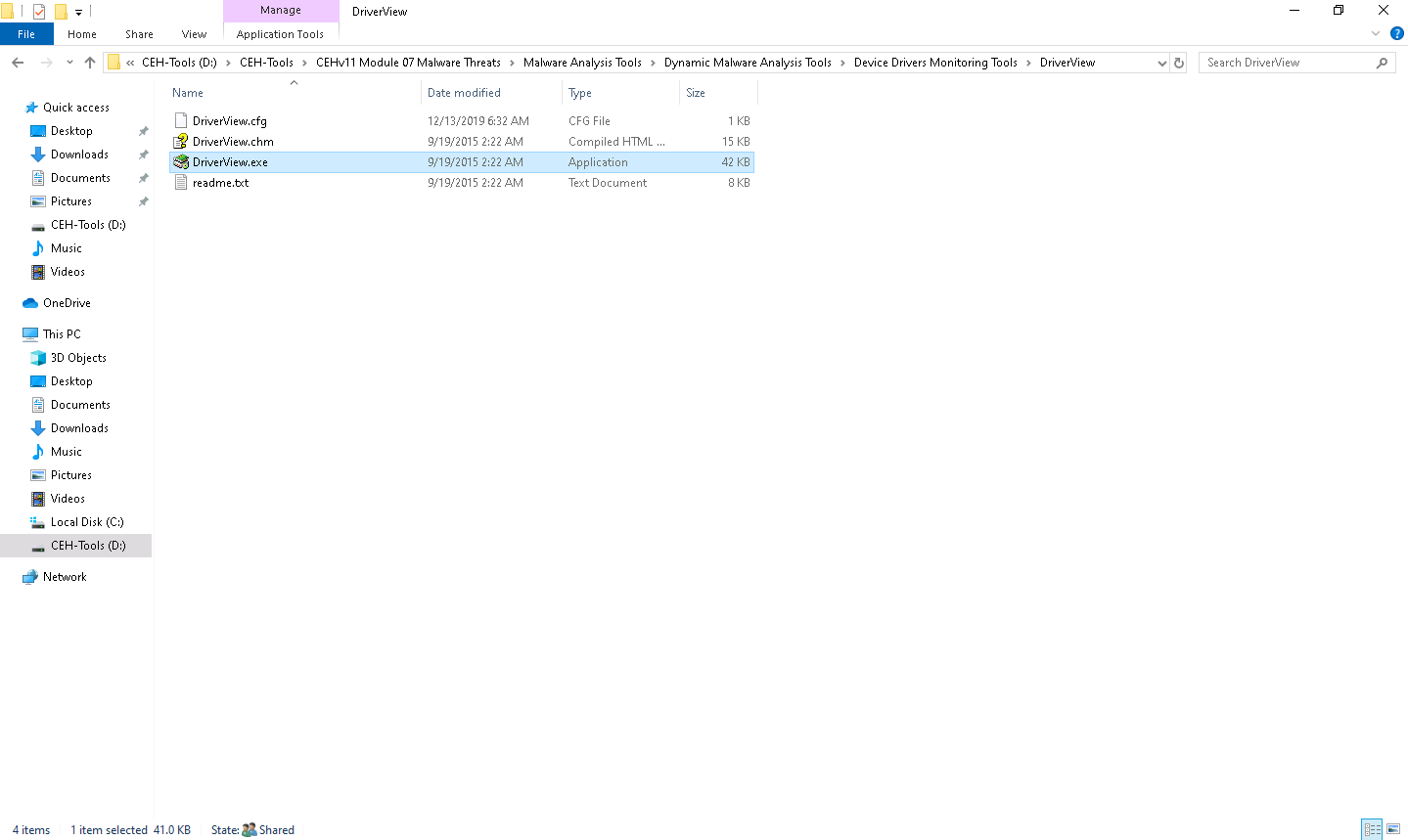The height and width of the screenshot is (840, 1408).
Task: Open the View ribbon tab
Action: tap(194, 34)
